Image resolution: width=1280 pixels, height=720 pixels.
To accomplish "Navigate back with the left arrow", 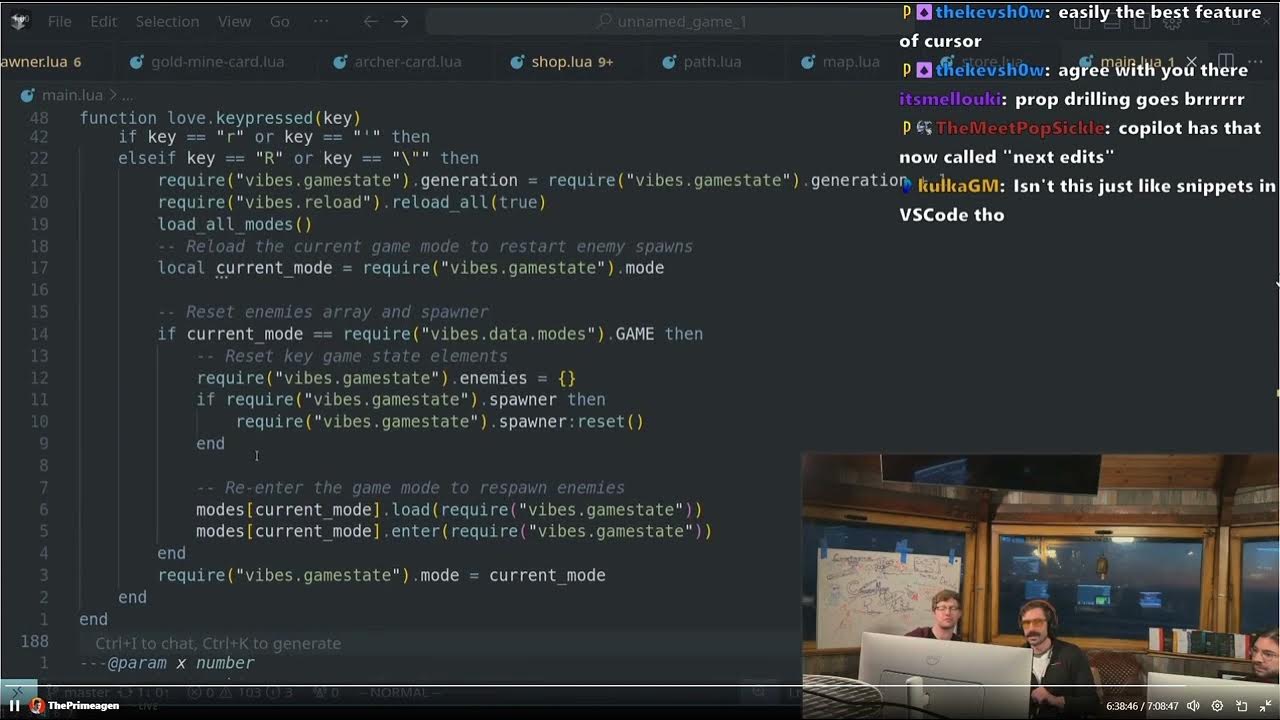I will tap(371, 21).
